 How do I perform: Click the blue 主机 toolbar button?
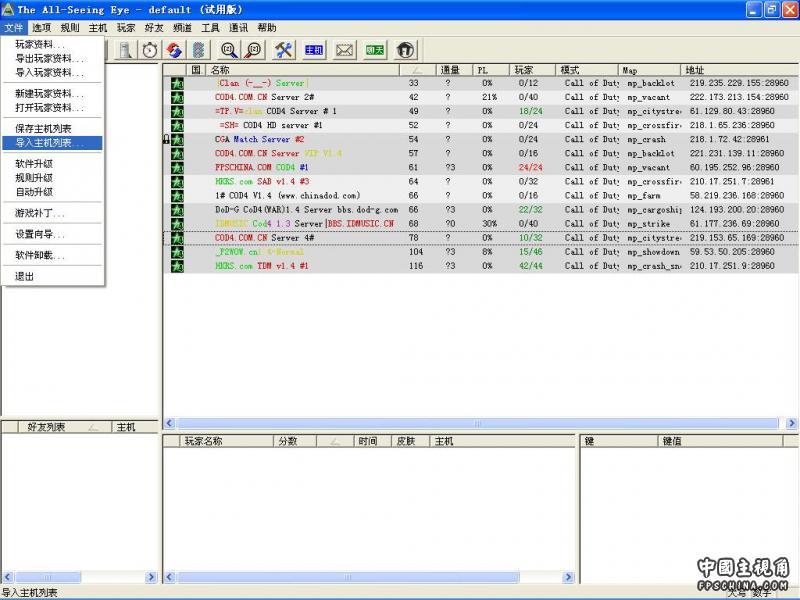pyautogui.click(x=314, y=50)
